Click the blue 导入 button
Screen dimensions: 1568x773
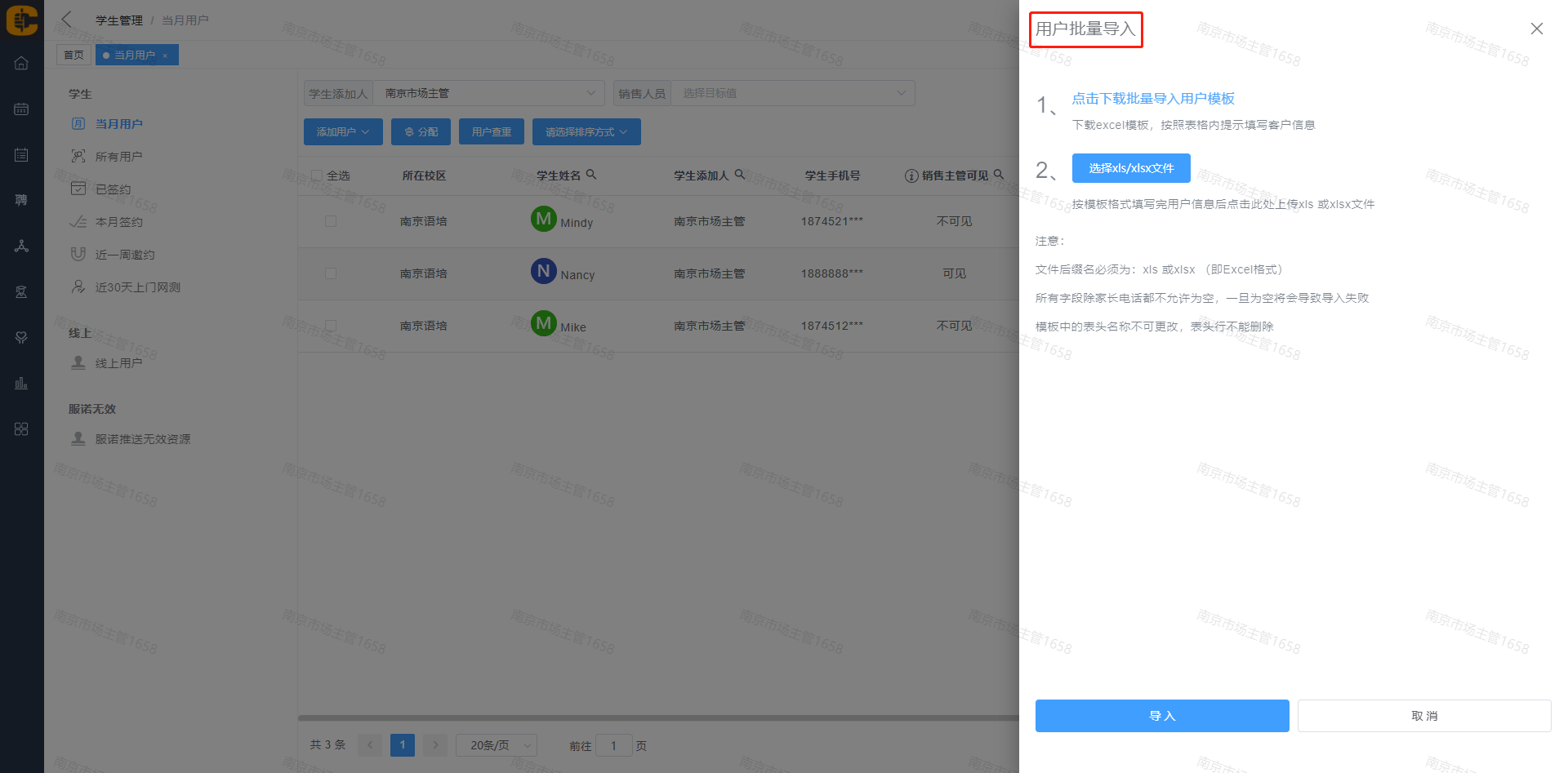click(1161, 716)
